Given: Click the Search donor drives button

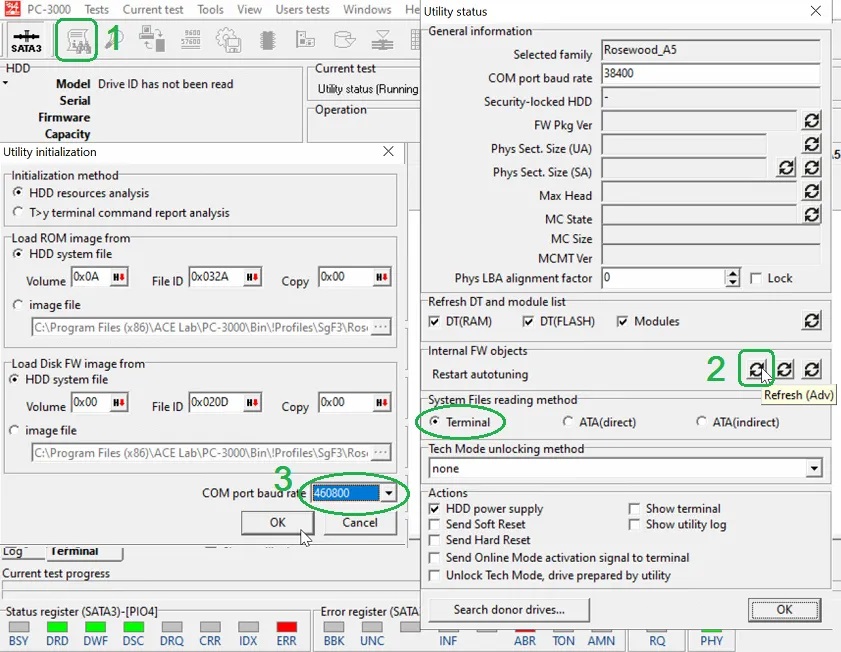Looking at the screenshot, I should point(508,609).
